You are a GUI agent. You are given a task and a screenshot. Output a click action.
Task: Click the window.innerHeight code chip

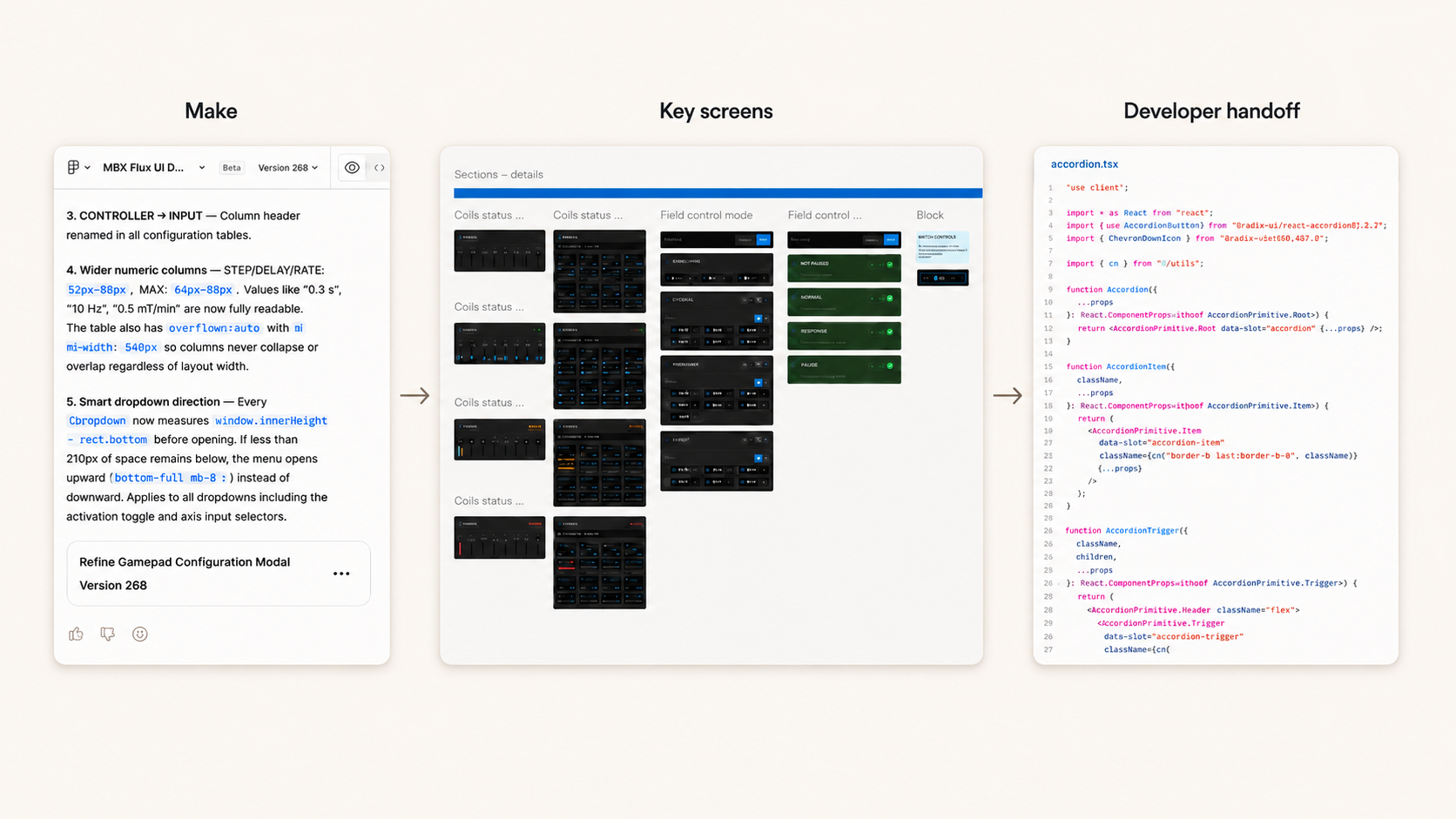pyautogui.click(x=271, y=420)
